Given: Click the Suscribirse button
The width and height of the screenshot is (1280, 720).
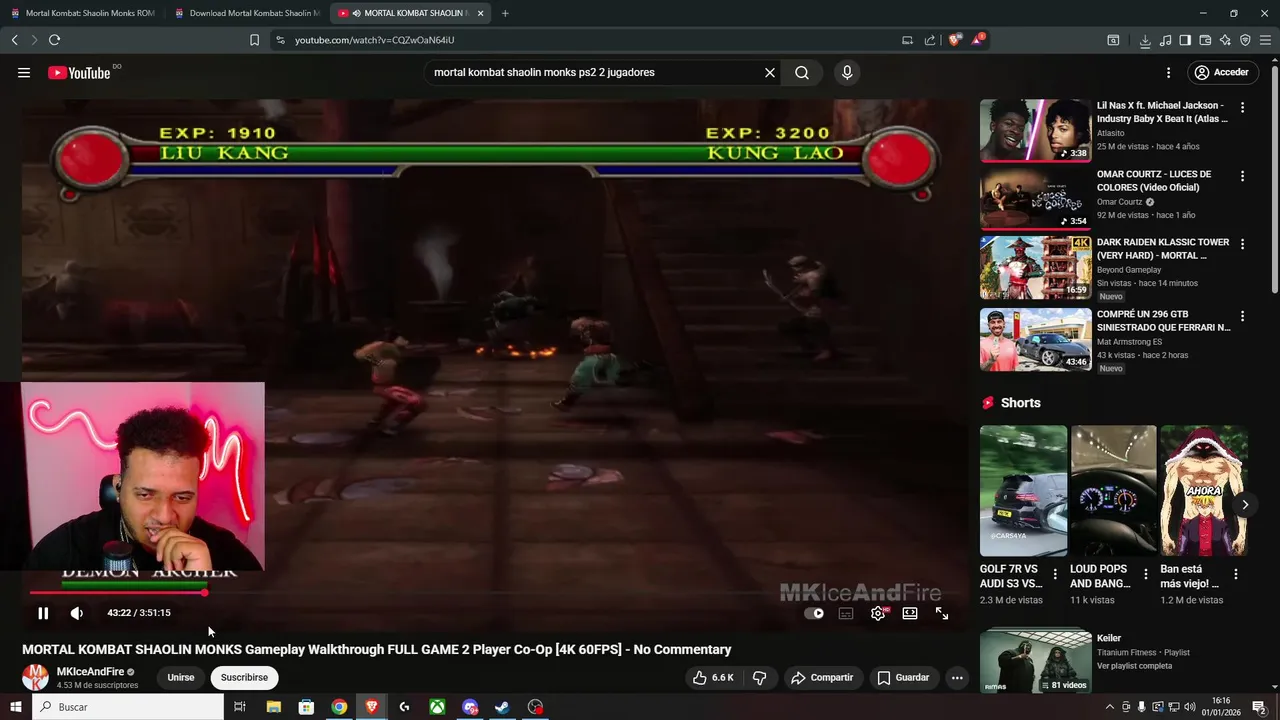Looking at the screenshot, I should tap(244, 677).
